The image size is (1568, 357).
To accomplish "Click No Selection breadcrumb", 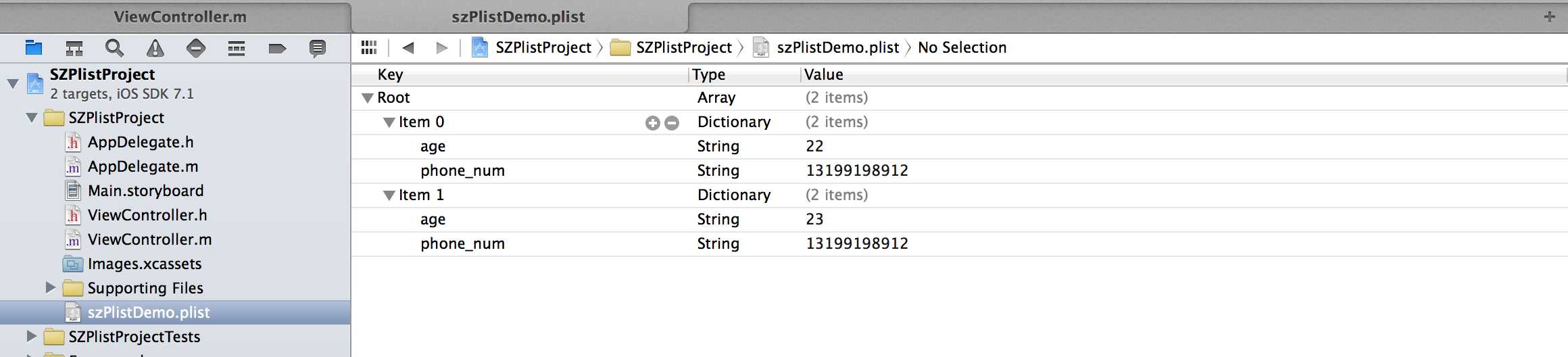I will [x=962, y=47].
